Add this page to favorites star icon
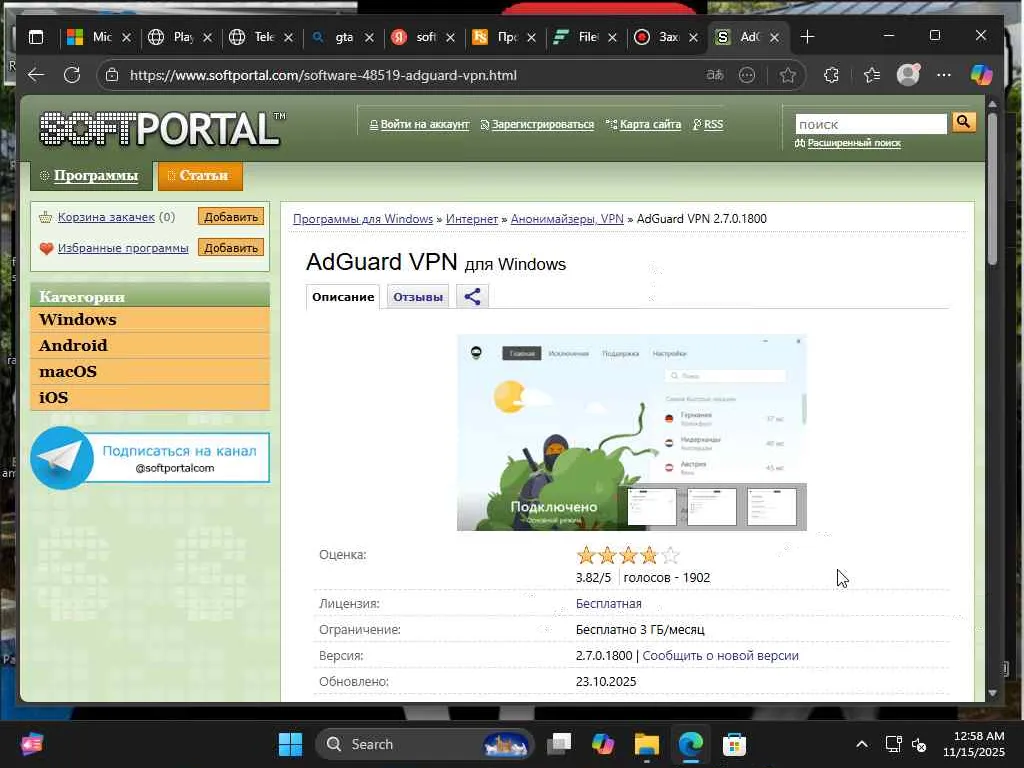1024x768 pixels. click(788, 75)
